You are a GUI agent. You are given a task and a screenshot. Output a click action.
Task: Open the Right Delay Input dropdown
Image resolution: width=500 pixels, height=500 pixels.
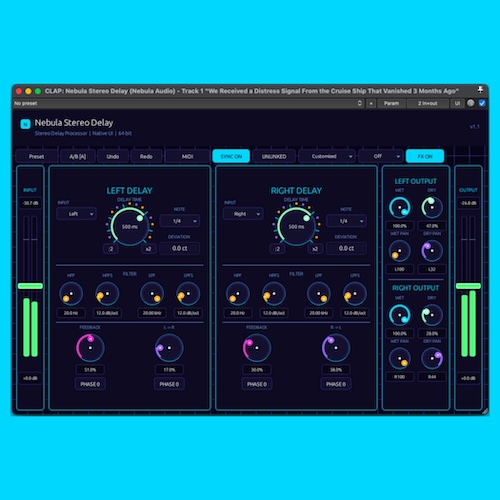pos(243,214)
